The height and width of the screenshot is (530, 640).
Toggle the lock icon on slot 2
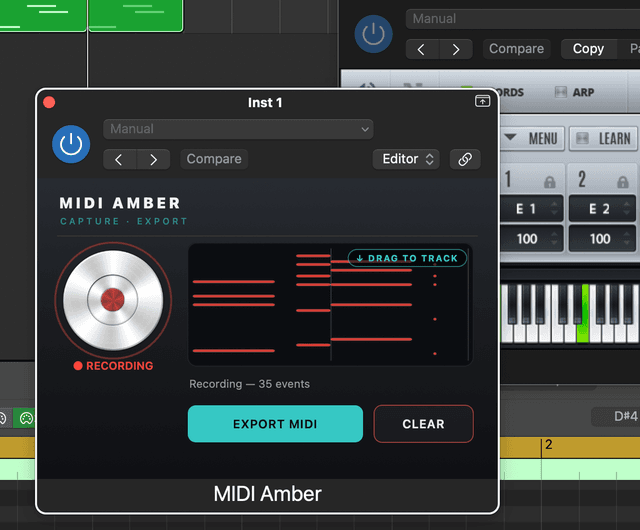622,182
